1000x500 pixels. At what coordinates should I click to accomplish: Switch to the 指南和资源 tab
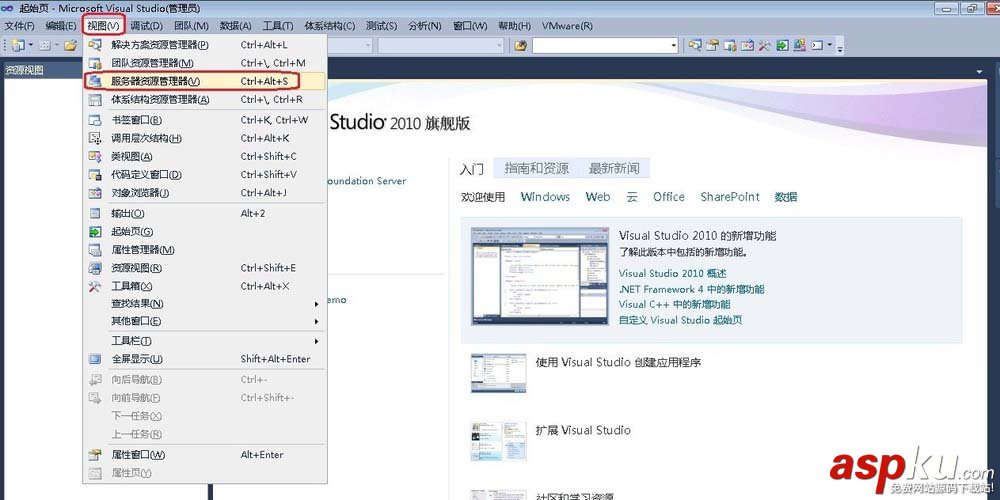tap(536, 168)
